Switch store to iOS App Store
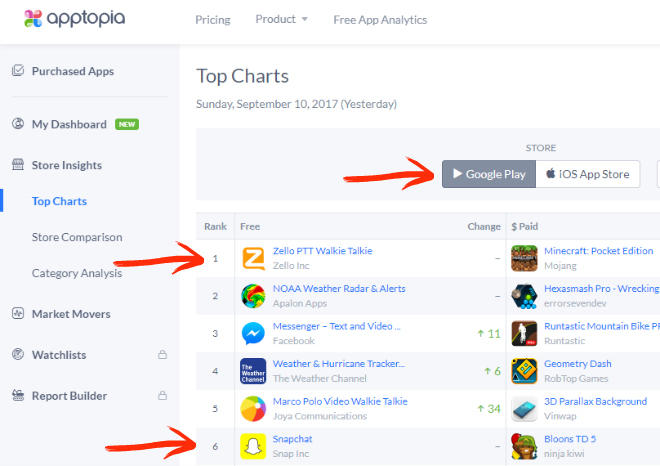The width and height of the screenshot is (660, 466). pyautogui.click(x=589, y=174)
